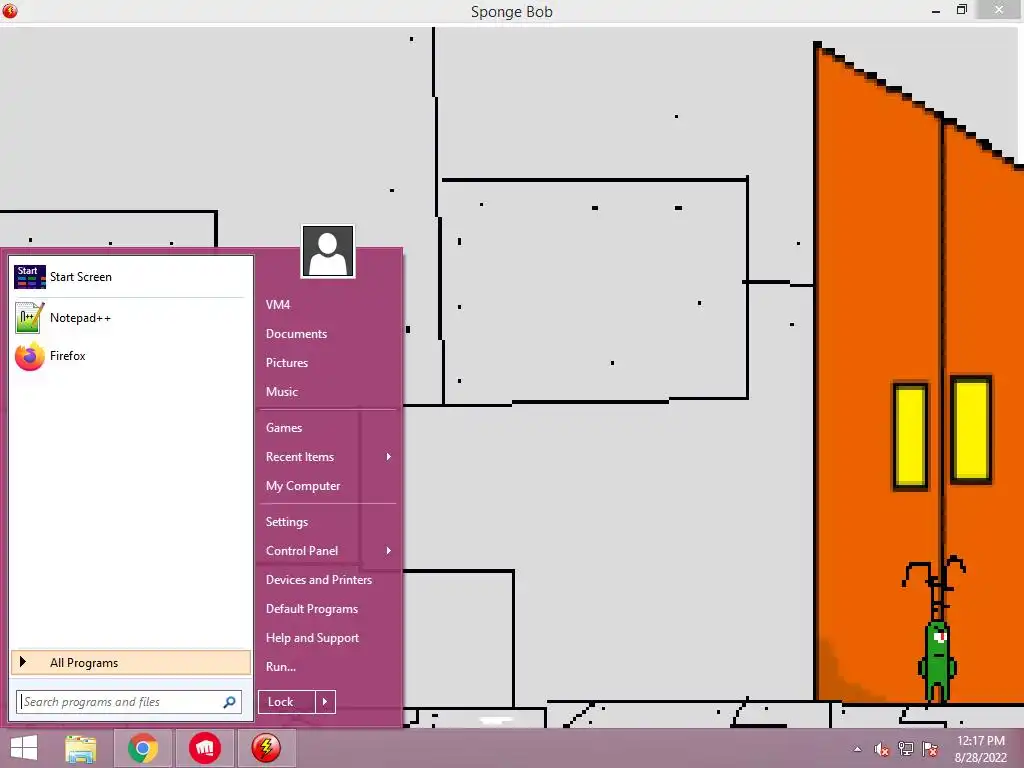Minimize the Sponge Bob window
The image size is (1024, 768).
(936, 10)
